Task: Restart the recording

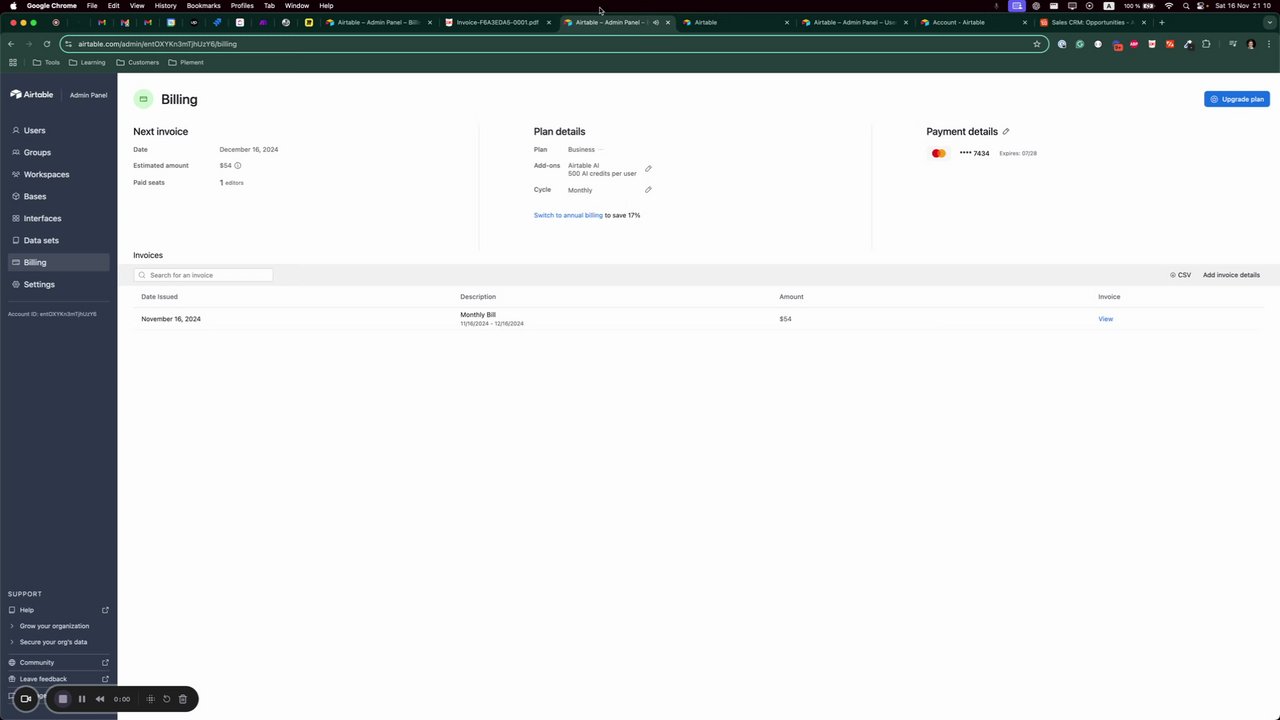Action: pos(167,699)
